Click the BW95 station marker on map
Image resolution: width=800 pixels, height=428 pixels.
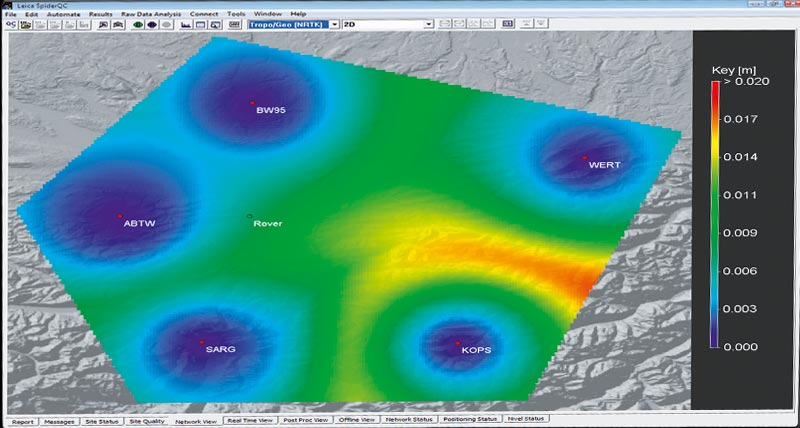point(253,103)
